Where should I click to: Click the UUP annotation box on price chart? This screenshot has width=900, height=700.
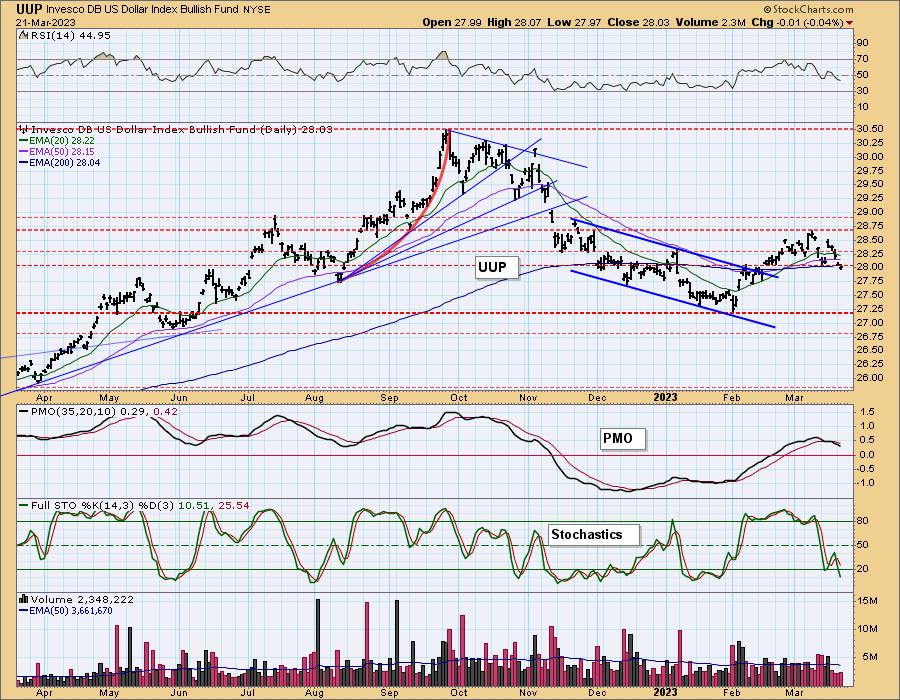tap(498, 267)
